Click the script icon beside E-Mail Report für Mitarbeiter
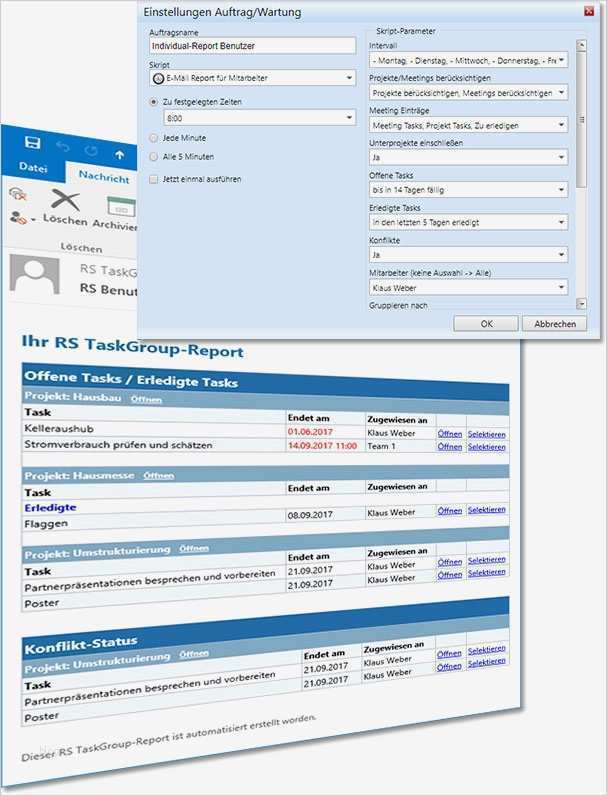The width and height of the screenshot is (607, 796). pyautogui.click(x=158, y=78)
